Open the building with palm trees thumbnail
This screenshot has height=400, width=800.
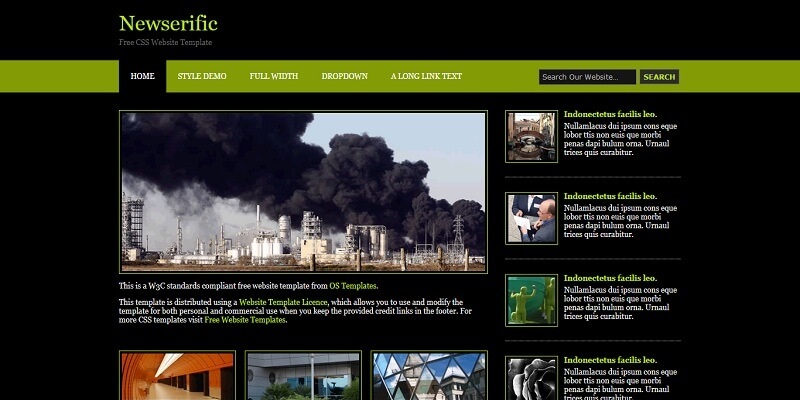(x=303, y=375)
